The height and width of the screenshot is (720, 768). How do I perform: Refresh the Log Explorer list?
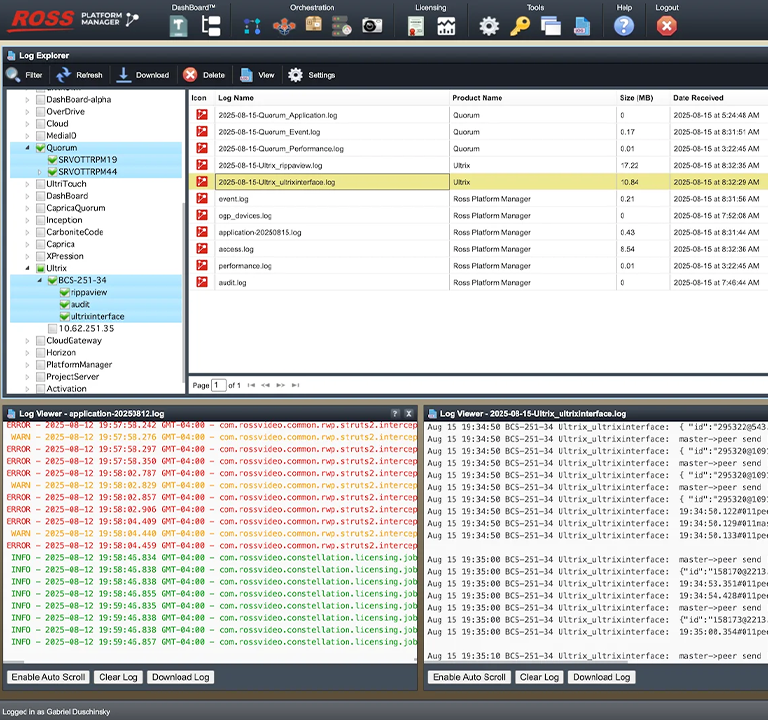click(79, 75)
